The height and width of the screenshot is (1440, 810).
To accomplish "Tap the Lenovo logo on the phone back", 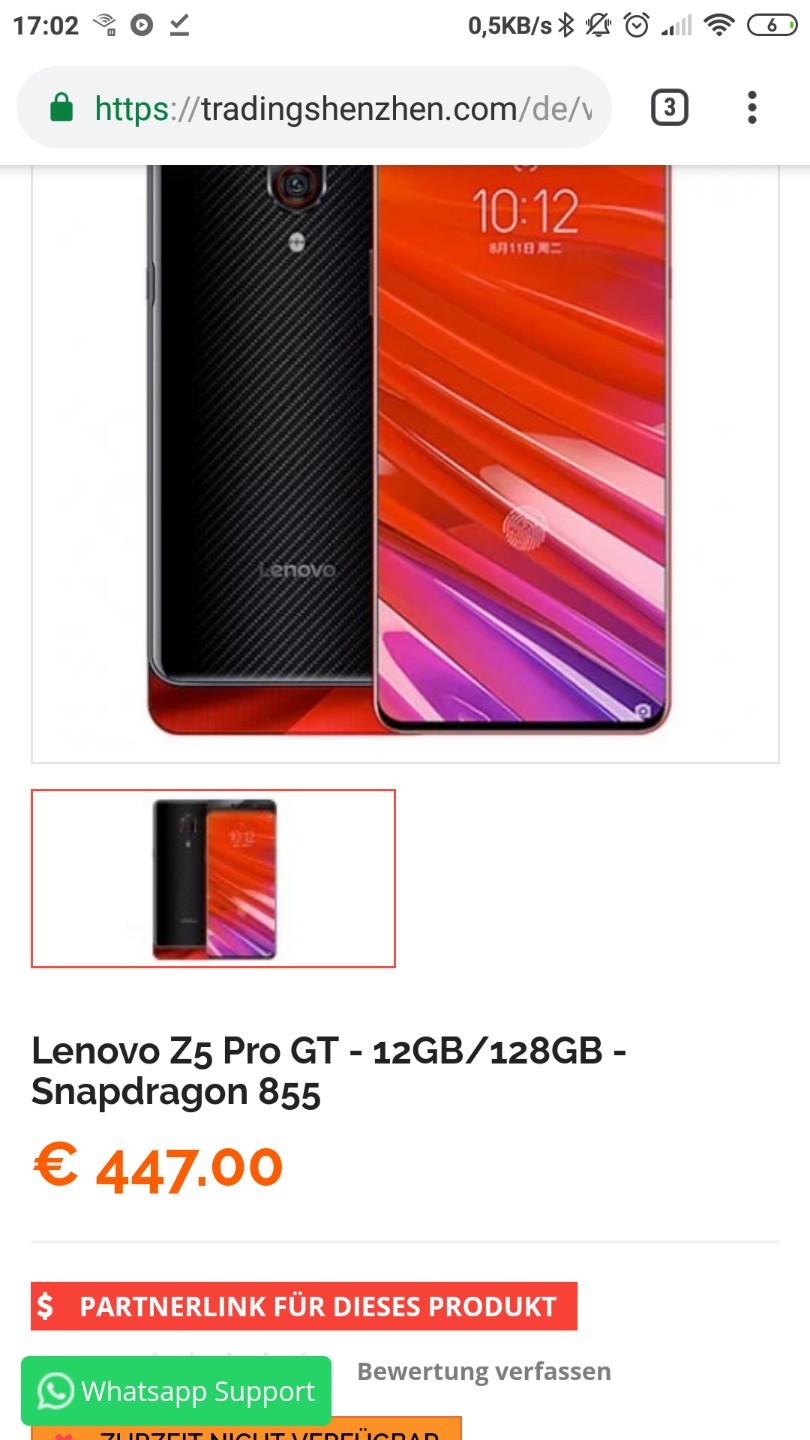I will point(297,570).
